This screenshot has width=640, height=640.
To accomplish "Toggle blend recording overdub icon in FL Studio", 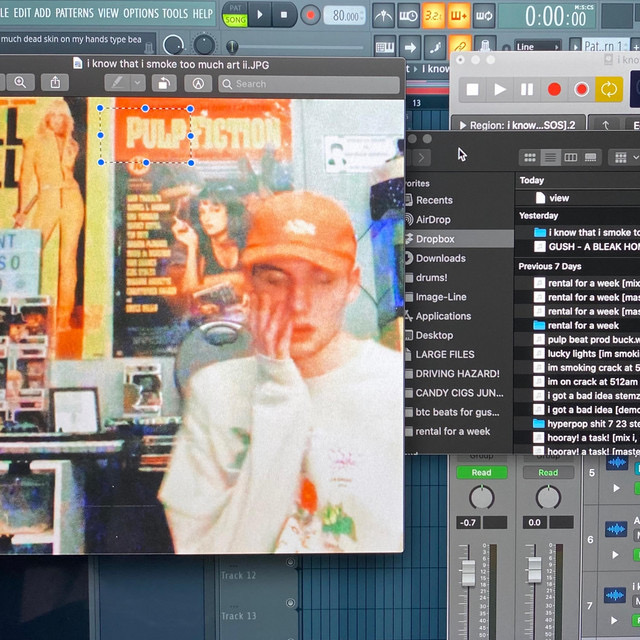I will 458,16.
